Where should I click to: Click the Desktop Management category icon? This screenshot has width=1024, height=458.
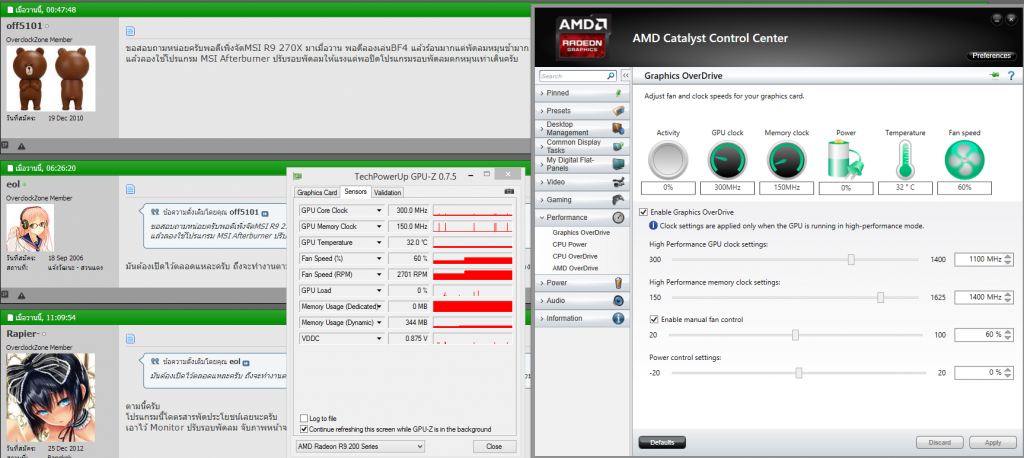coord(618,129)
